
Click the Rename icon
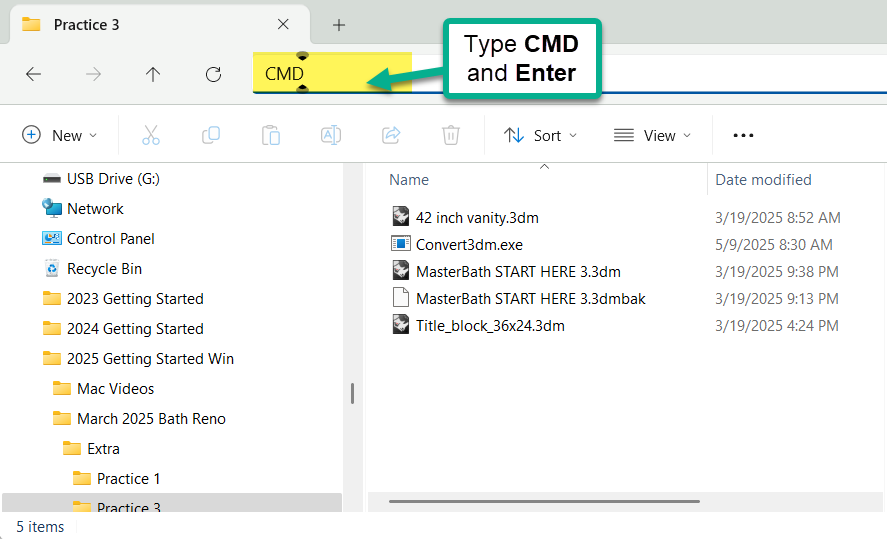coord(331,135)
